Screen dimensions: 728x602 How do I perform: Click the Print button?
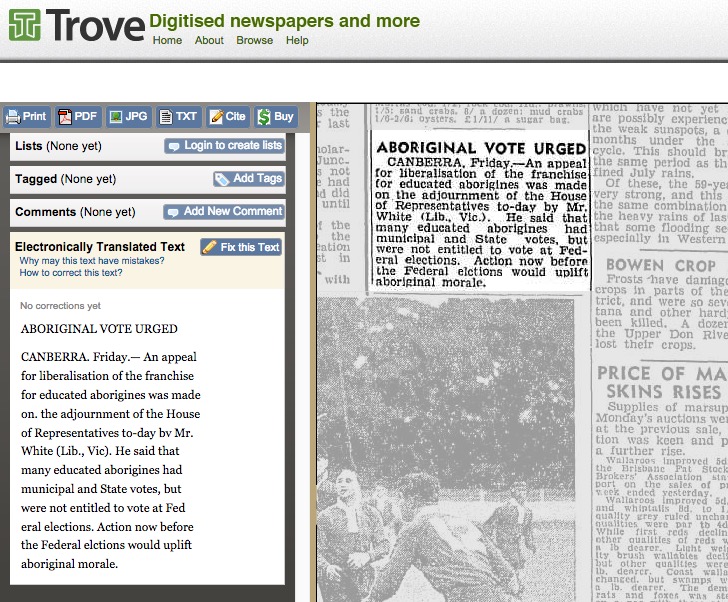27,117
